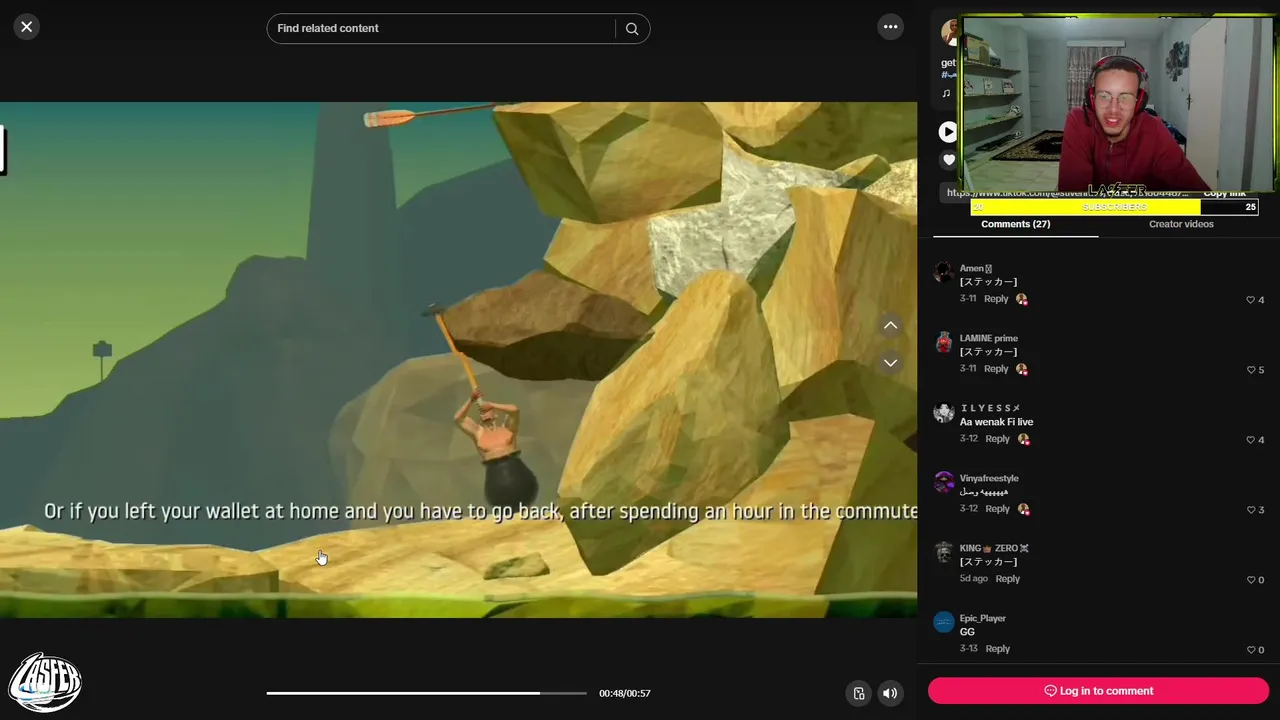Close the video viewer with the X button

(x=27, y=27)
